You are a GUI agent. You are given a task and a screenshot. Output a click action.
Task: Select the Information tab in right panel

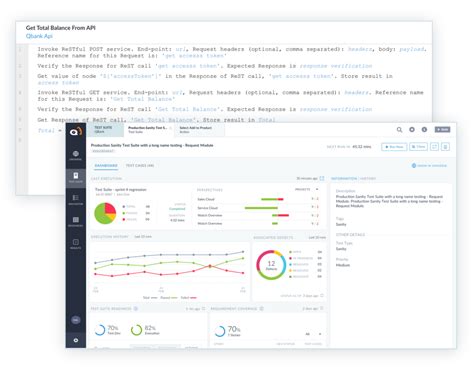(344, 179)
